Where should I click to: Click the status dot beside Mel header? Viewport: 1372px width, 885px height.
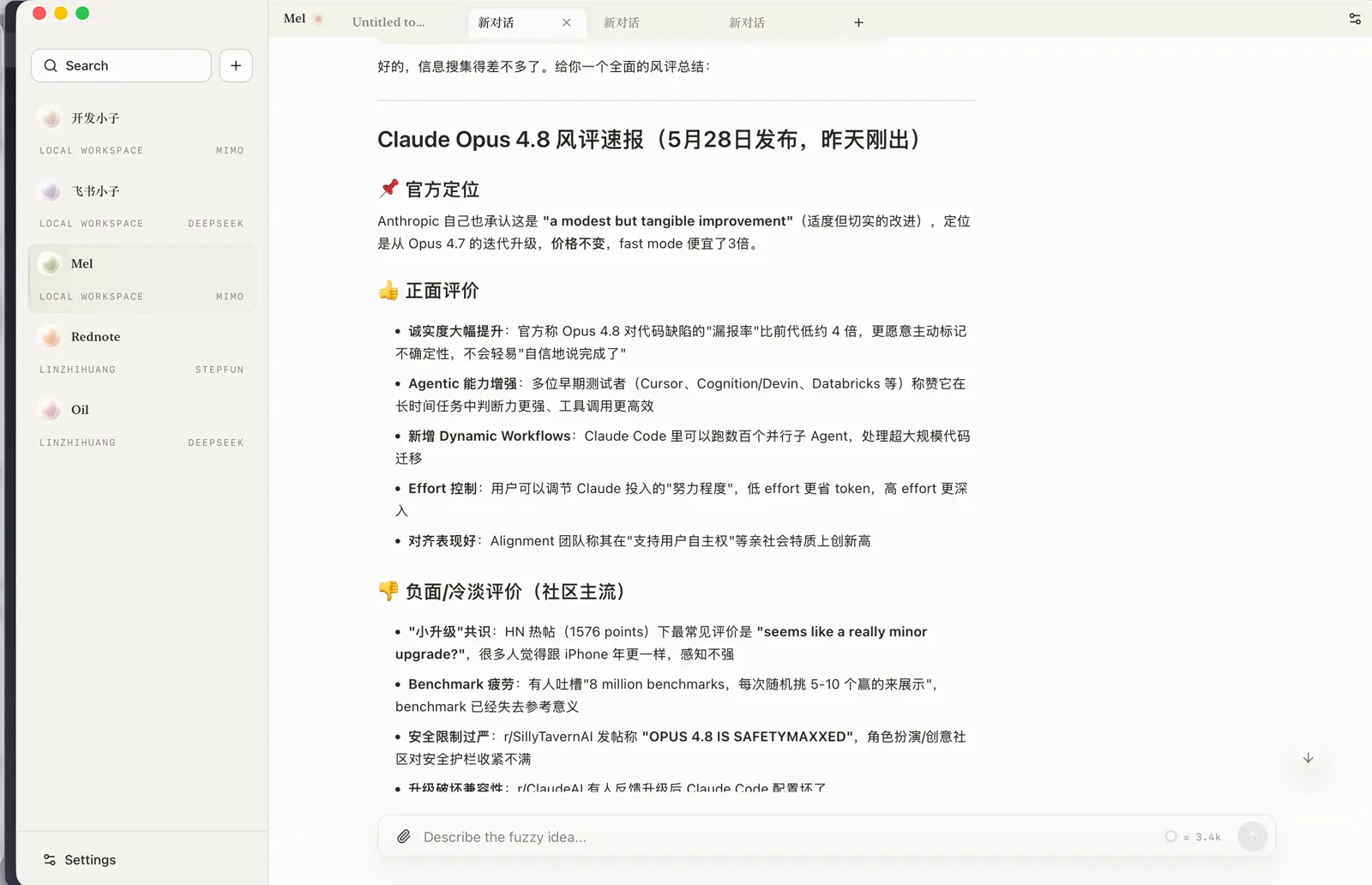pyautogui.click(x=319, y=19)
